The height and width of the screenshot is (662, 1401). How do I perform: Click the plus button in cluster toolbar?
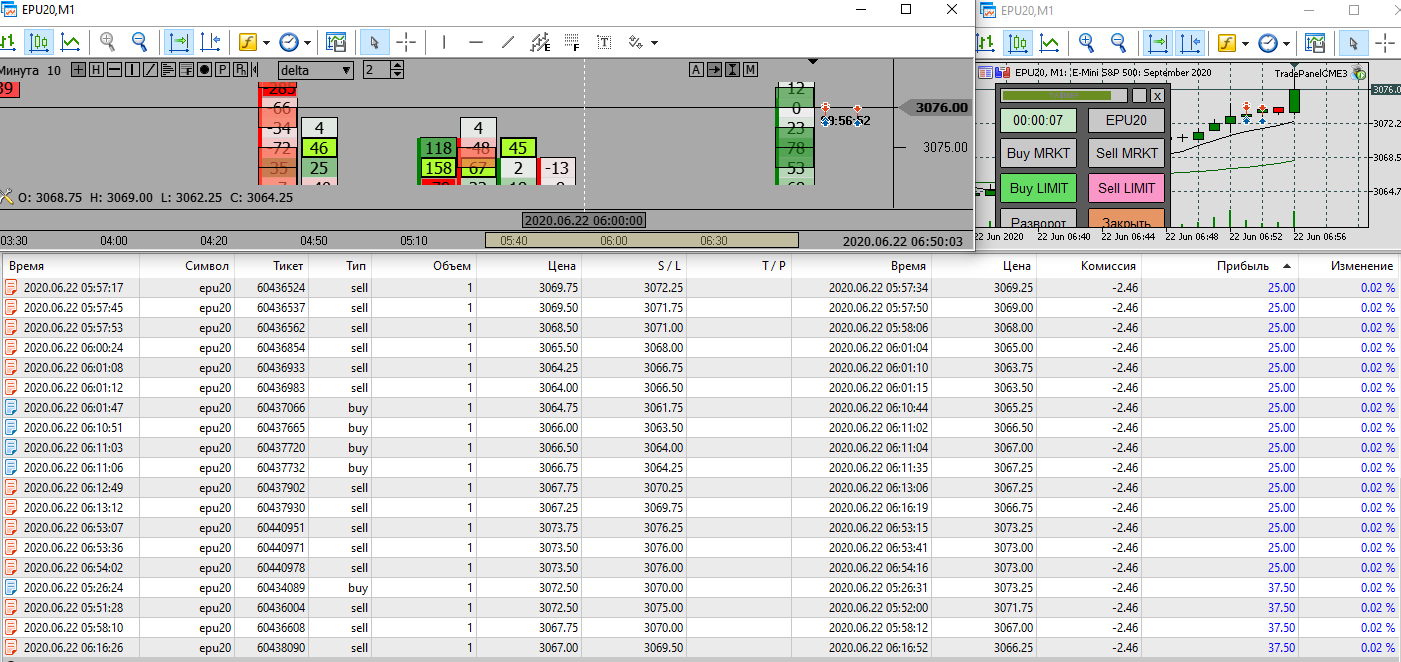[80, 70]
